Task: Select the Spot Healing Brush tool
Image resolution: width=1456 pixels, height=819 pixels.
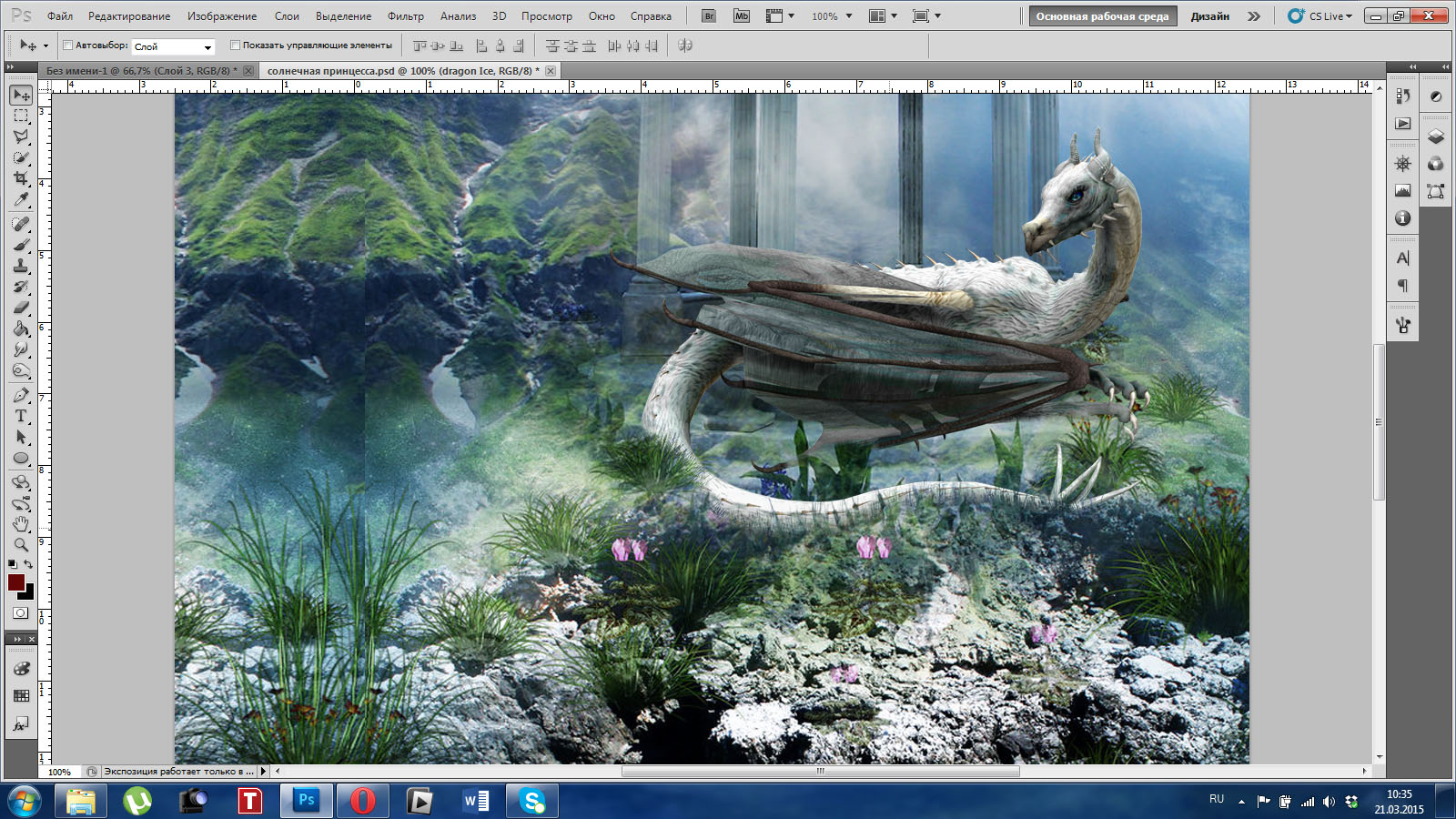Action: 21,224
